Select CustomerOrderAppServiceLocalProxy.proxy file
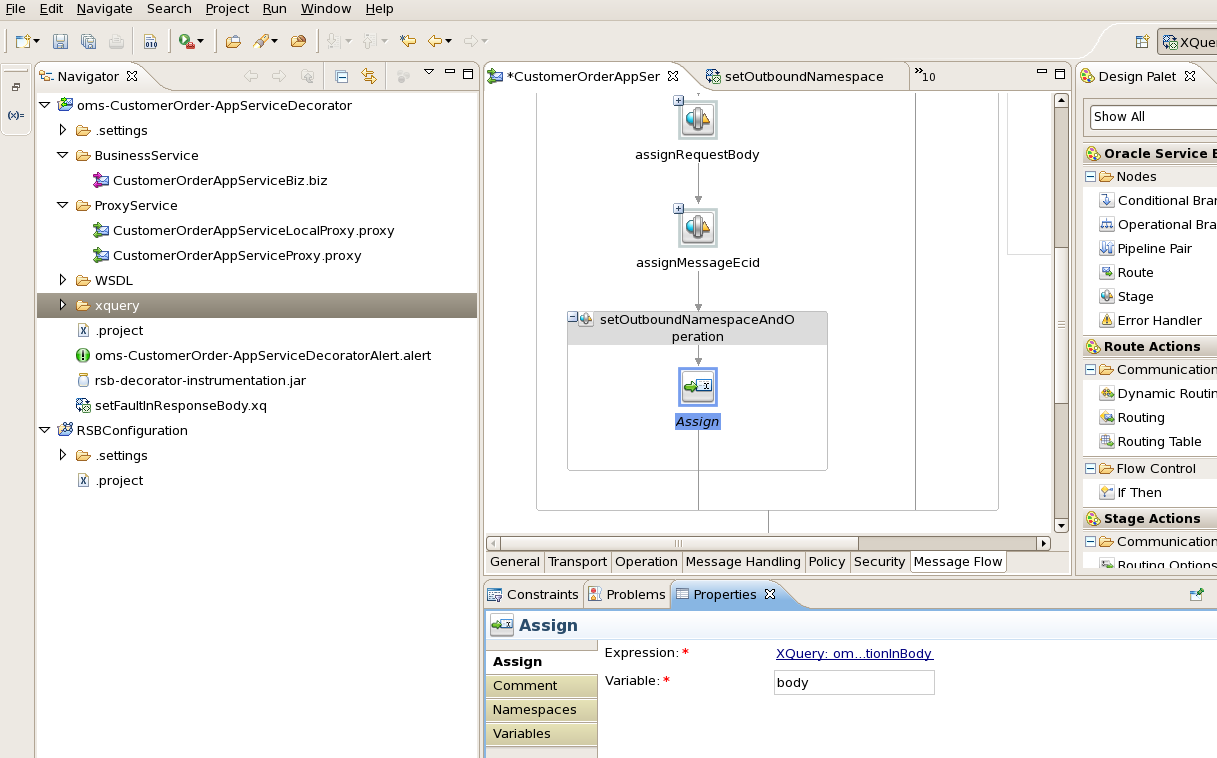This screenshot has height=758, width=1217. (253, 230)
